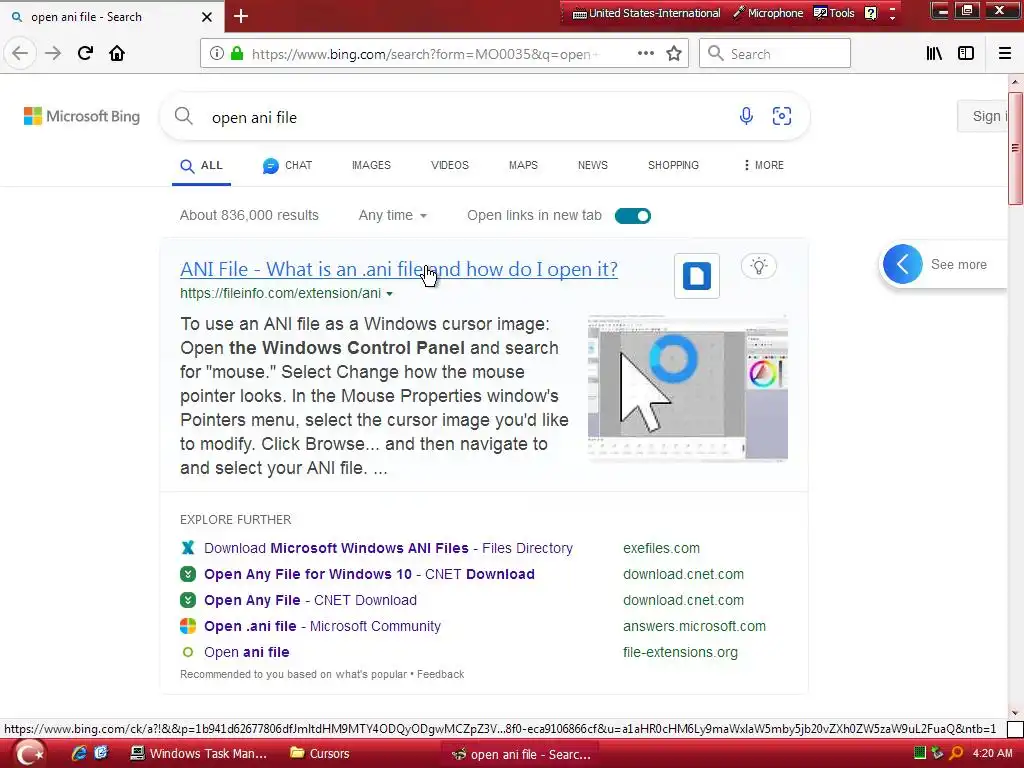Select United States-International keyboard layout
1024x768 pixels.
coord(647,13)
